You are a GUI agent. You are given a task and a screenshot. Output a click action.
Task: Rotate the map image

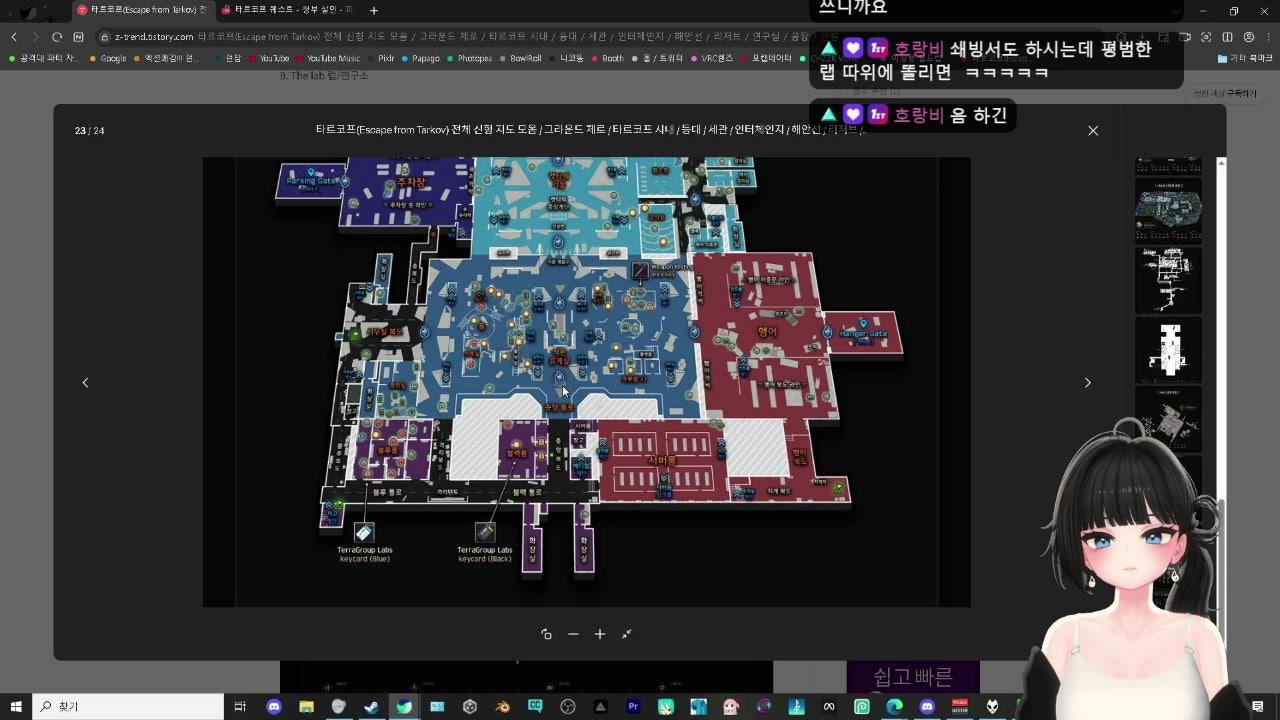coord(546,634)
